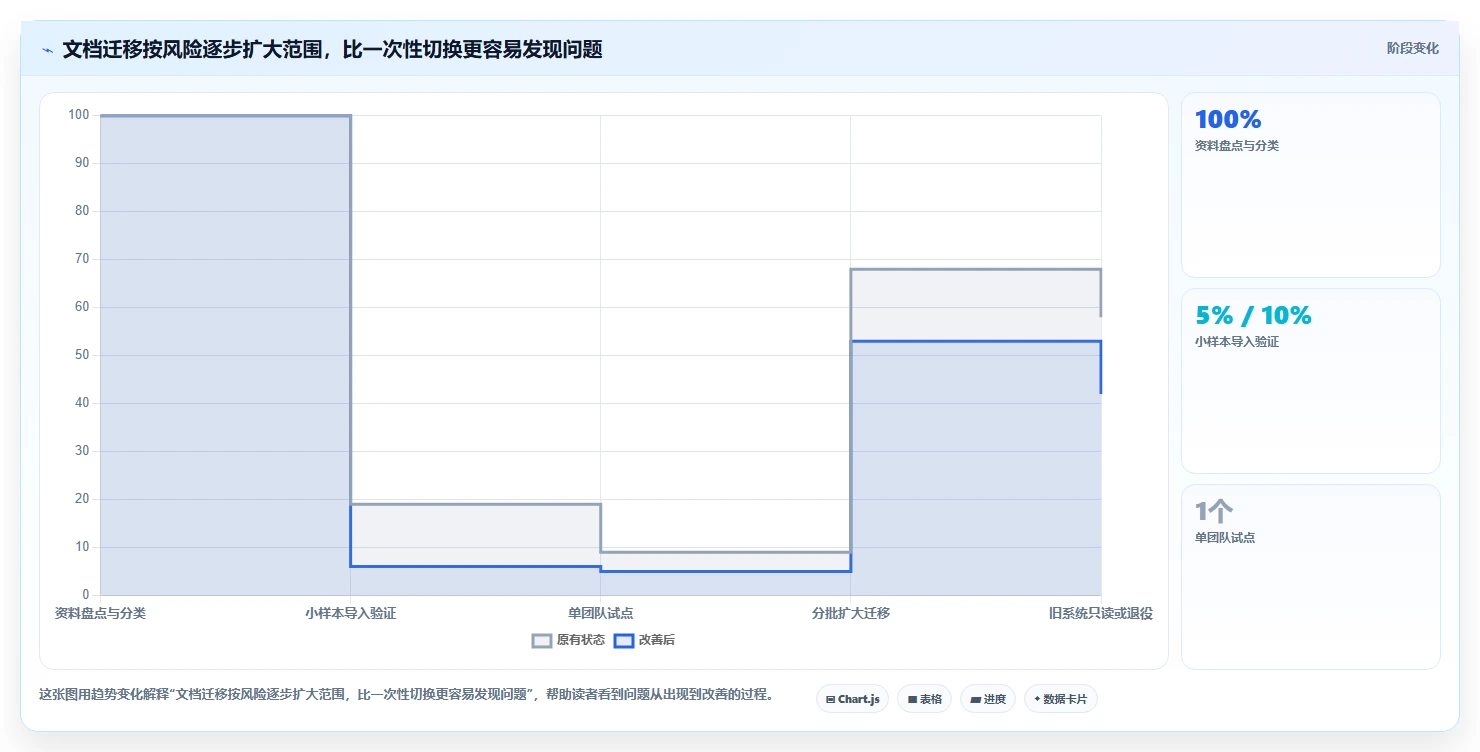Click the lightning icon beside the title
Screen dimensions: 1480x752
point(47,50)
